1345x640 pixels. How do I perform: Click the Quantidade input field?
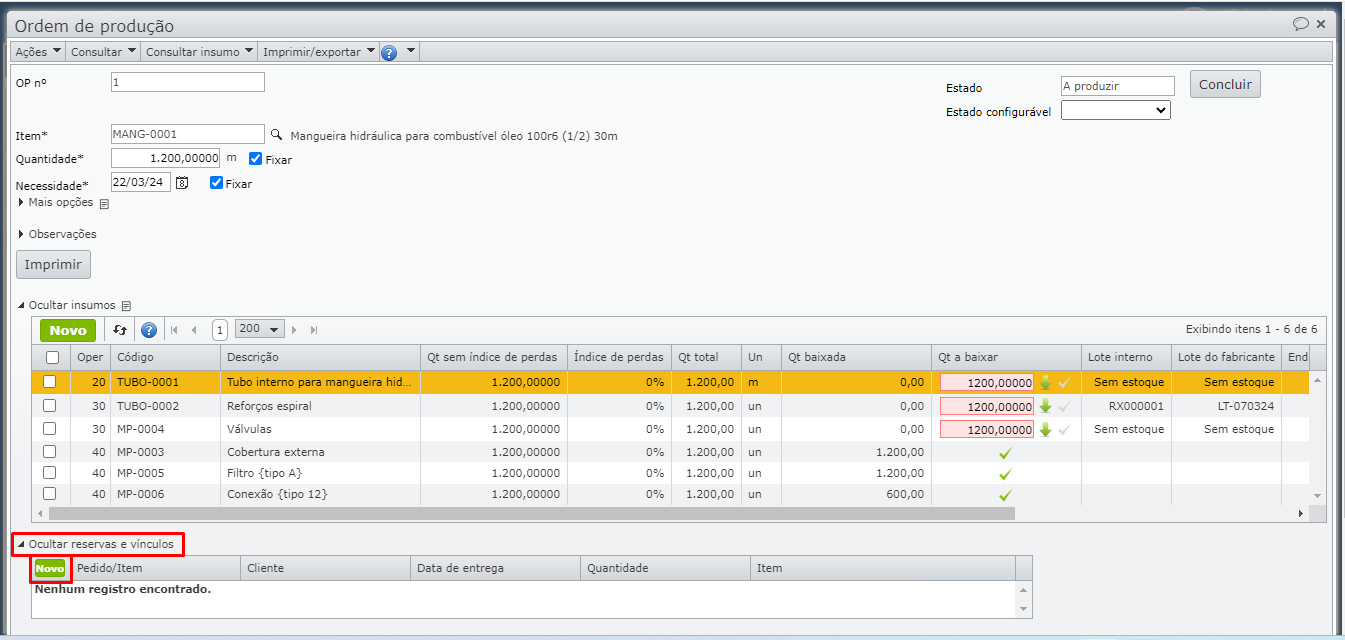166,158
